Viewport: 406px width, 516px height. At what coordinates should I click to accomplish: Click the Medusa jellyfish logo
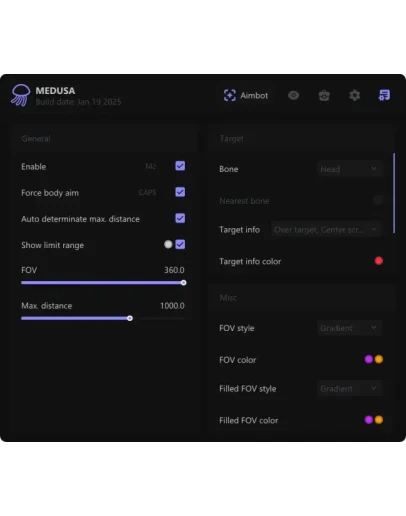tap(21, 95)
